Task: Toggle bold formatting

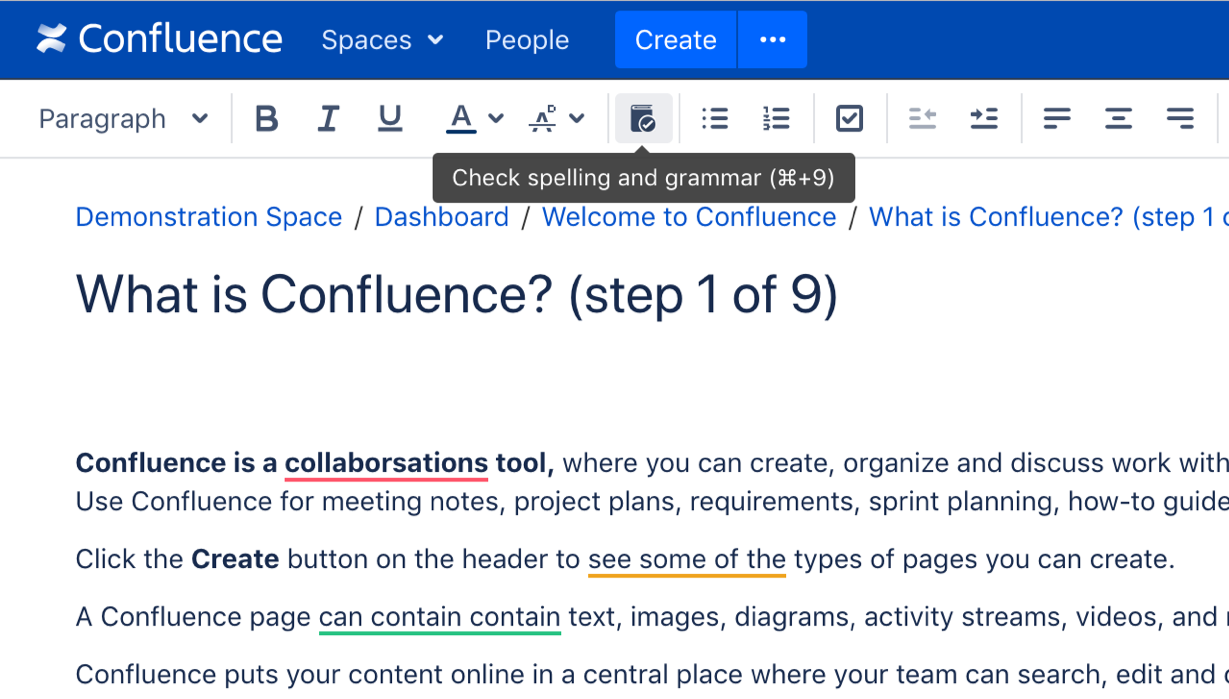Action: (x=266, y=119)
